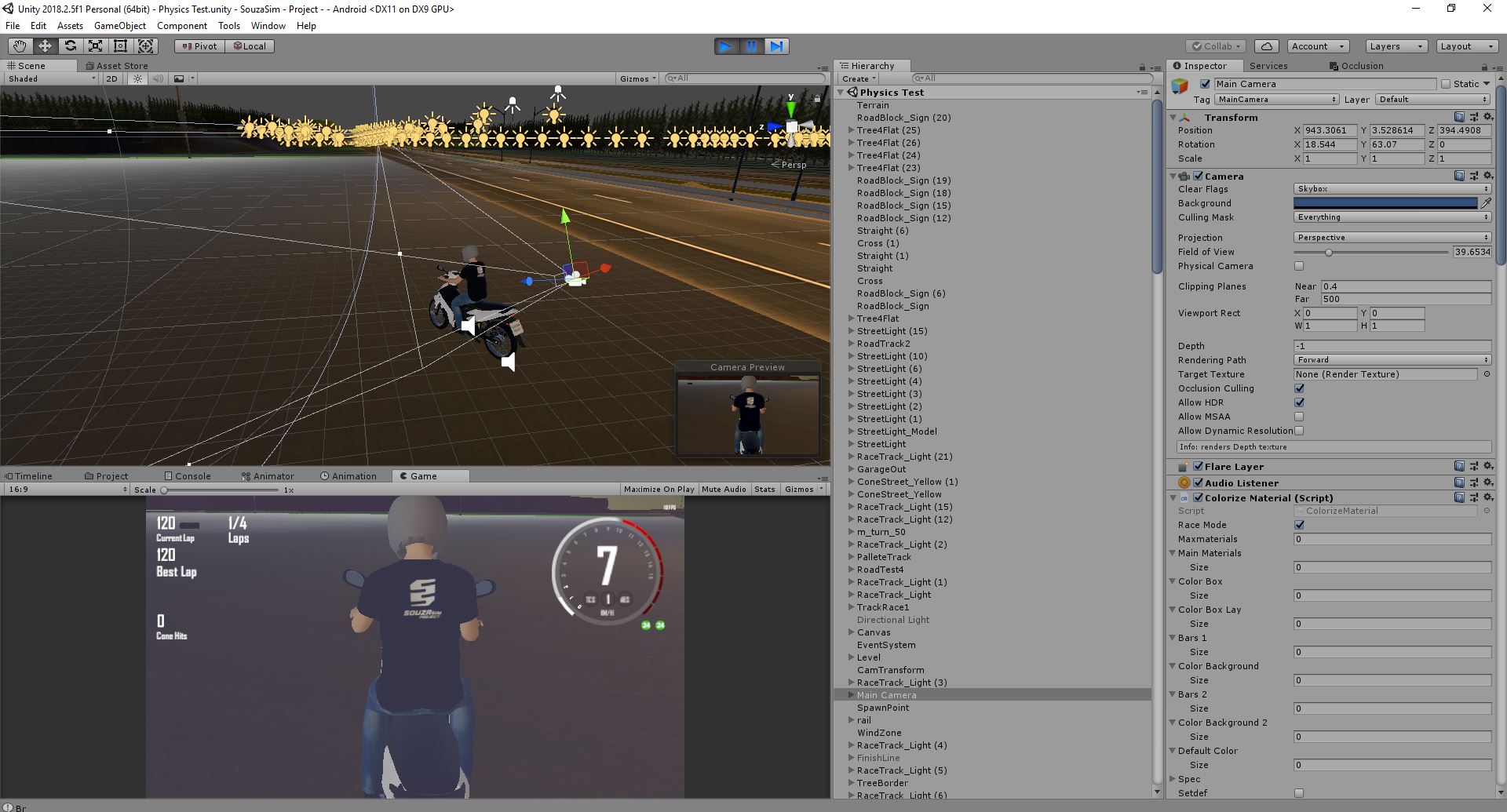Switch to the Asset Store tab

pos(117,66)
